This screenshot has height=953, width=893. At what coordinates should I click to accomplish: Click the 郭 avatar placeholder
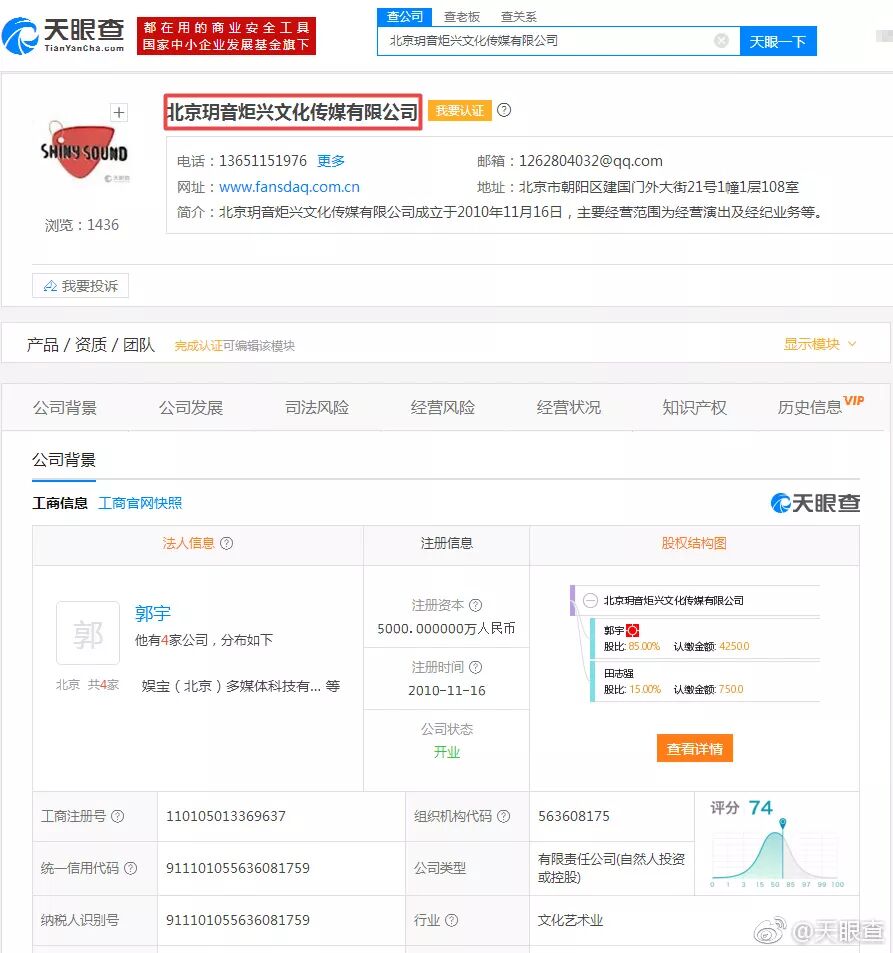88,633
